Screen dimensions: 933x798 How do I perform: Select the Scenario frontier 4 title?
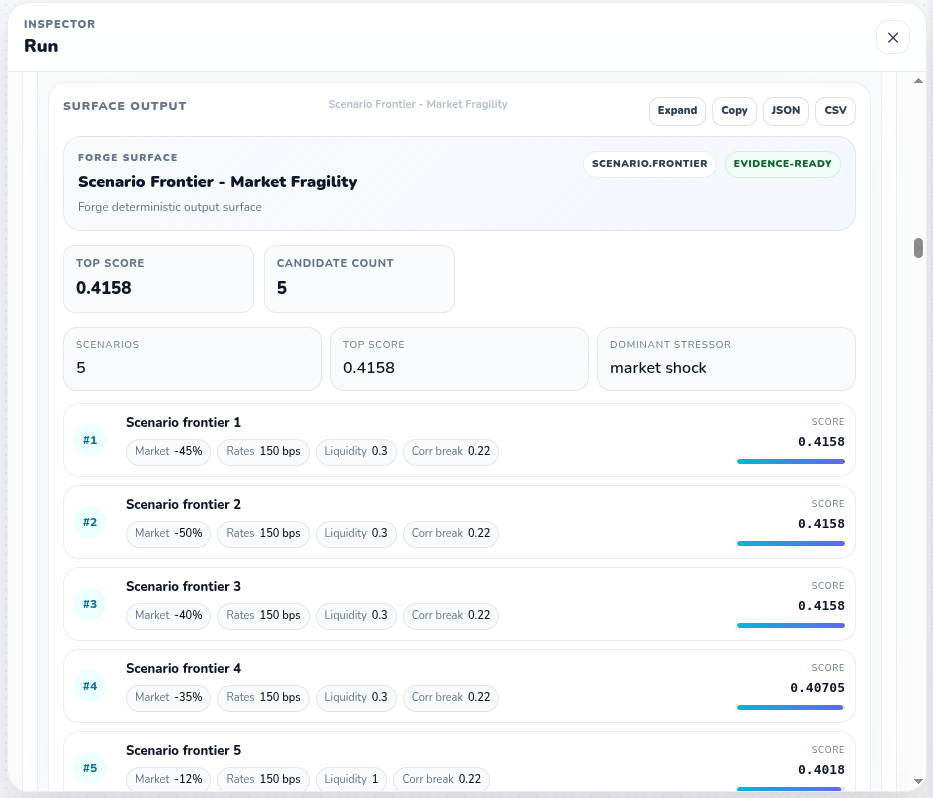[183, 669]
